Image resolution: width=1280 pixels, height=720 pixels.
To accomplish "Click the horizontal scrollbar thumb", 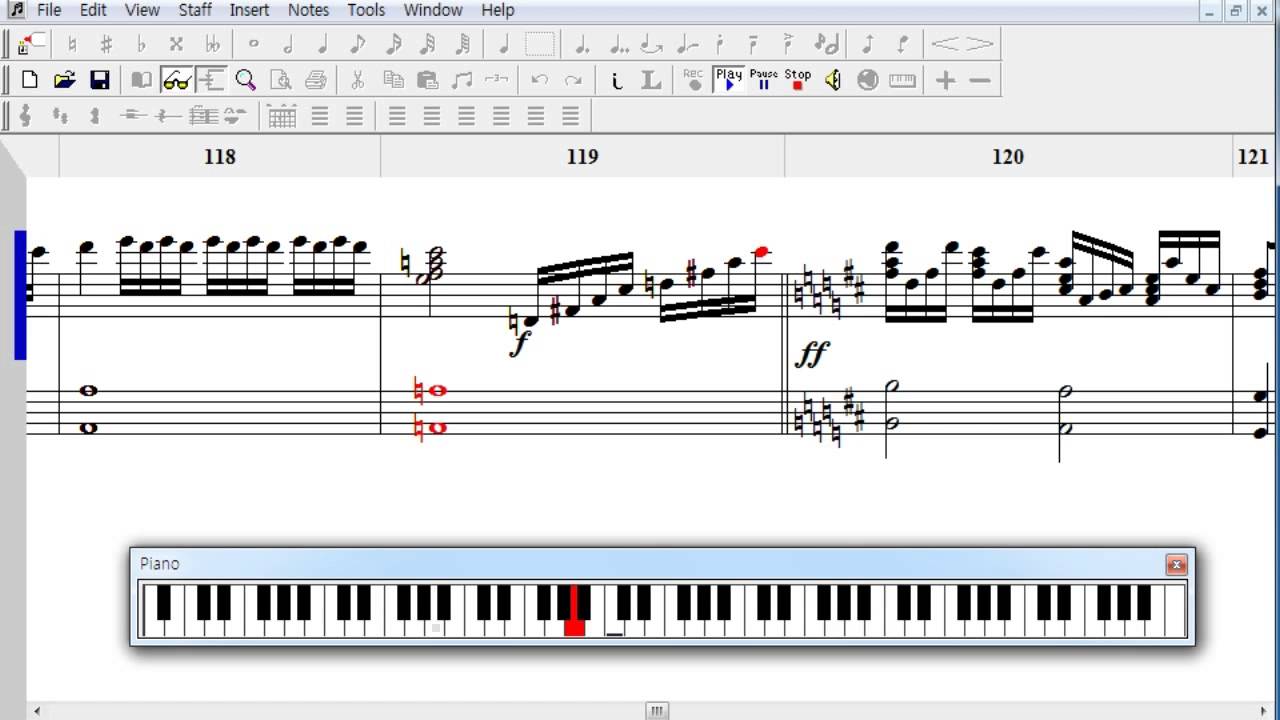I will tap(657, 711).
